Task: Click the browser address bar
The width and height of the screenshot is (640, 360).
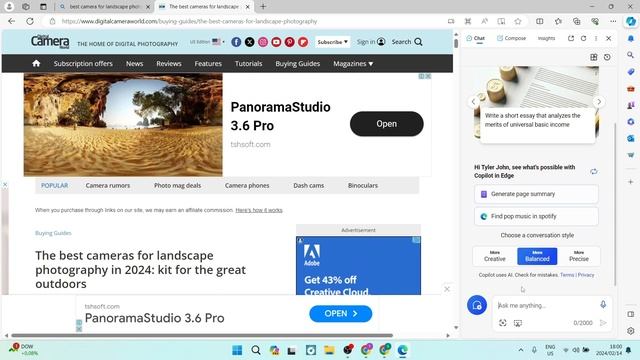Action: pyautogui.click(x=245, y=21)
